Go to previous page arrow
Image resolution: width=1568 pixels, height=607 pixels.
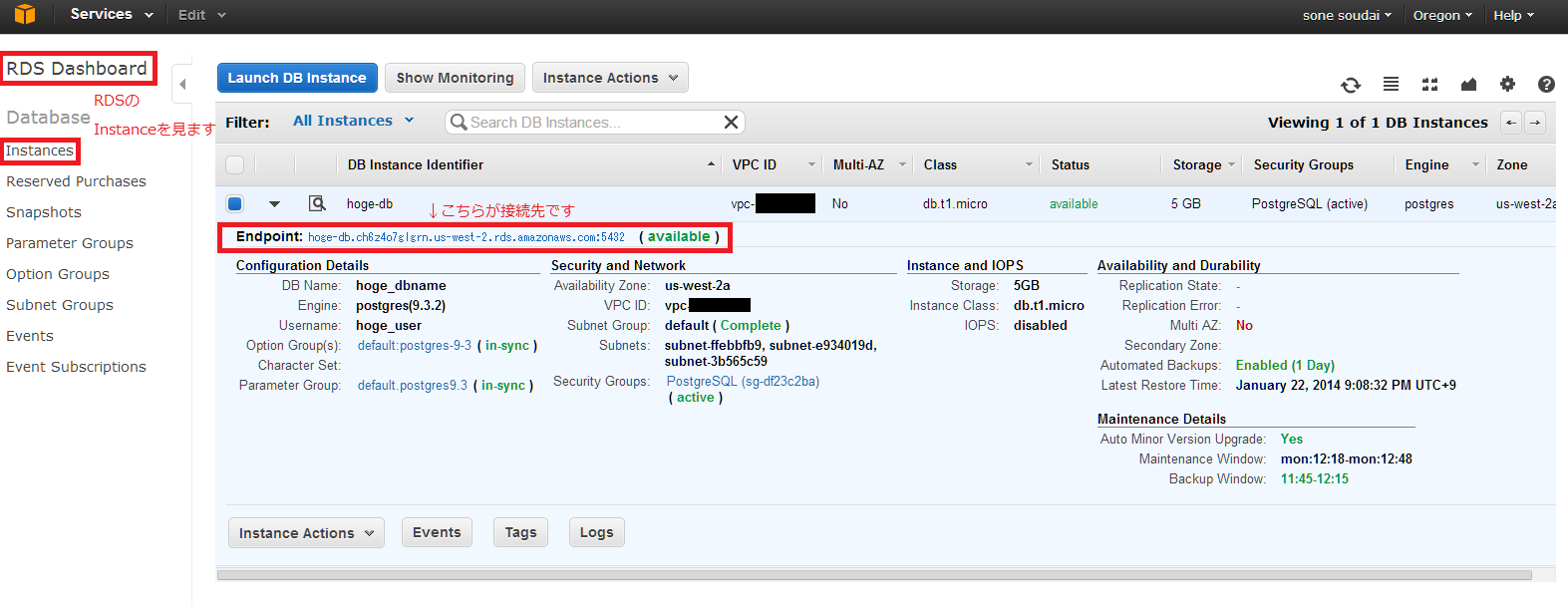click(1511, 122)
